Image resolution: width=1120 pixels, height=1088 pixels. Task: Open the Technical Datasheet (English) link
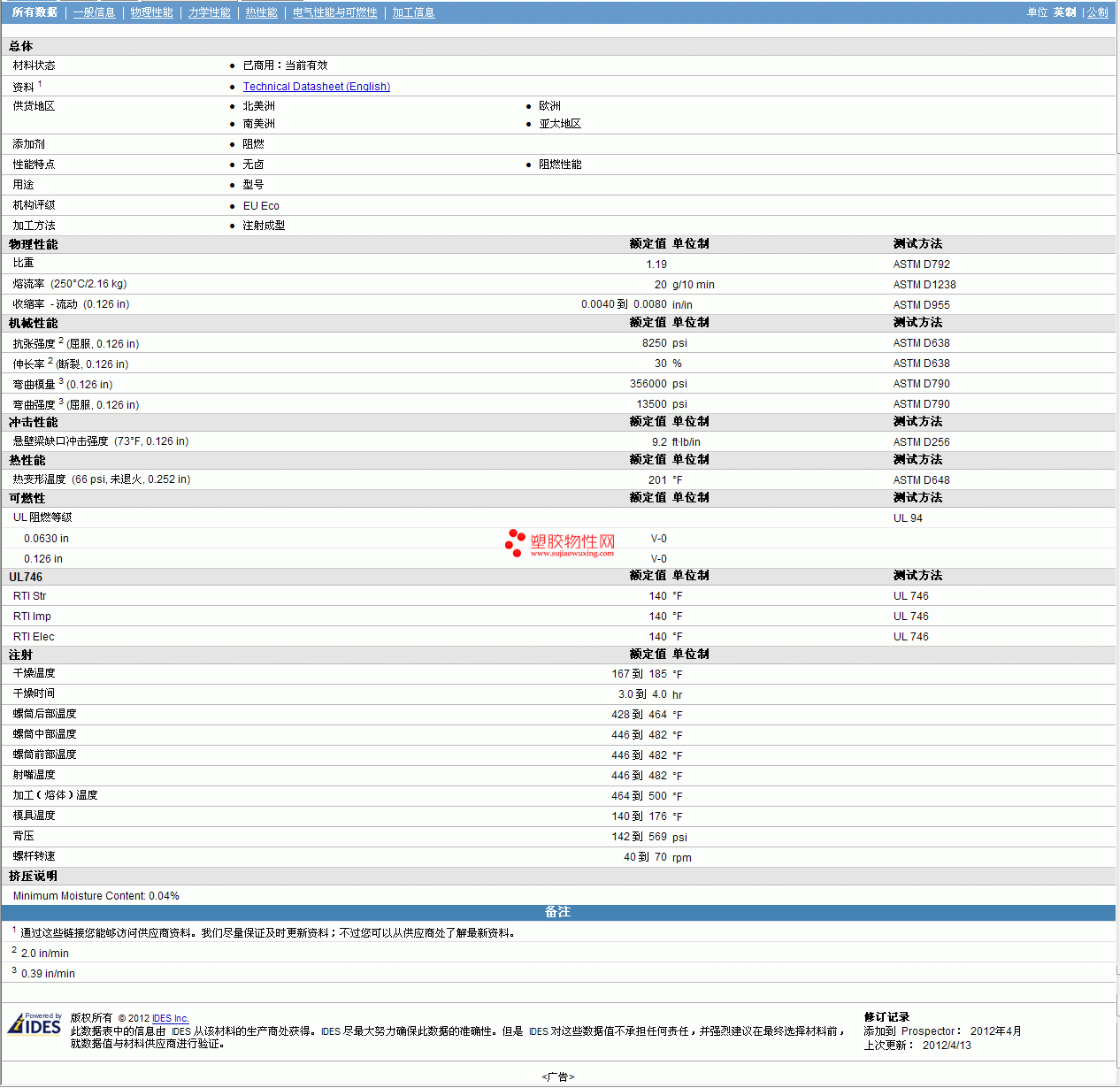tap(316, 87)
